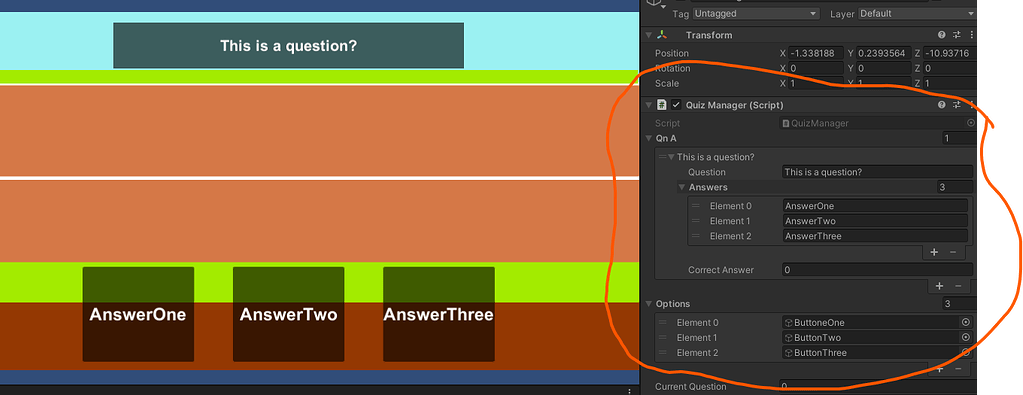Open object picker for ButtoneOne option

tap(966, 323)
